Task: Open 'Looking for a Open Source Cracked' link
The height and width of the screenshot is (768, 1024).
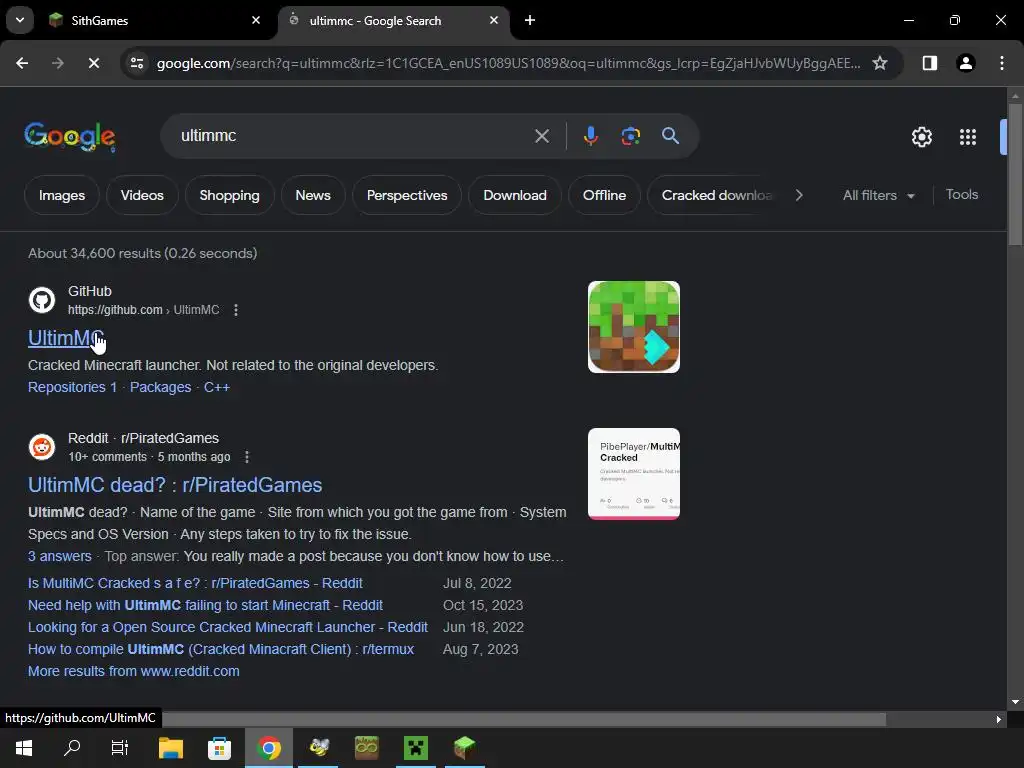Action: point(227,628)
